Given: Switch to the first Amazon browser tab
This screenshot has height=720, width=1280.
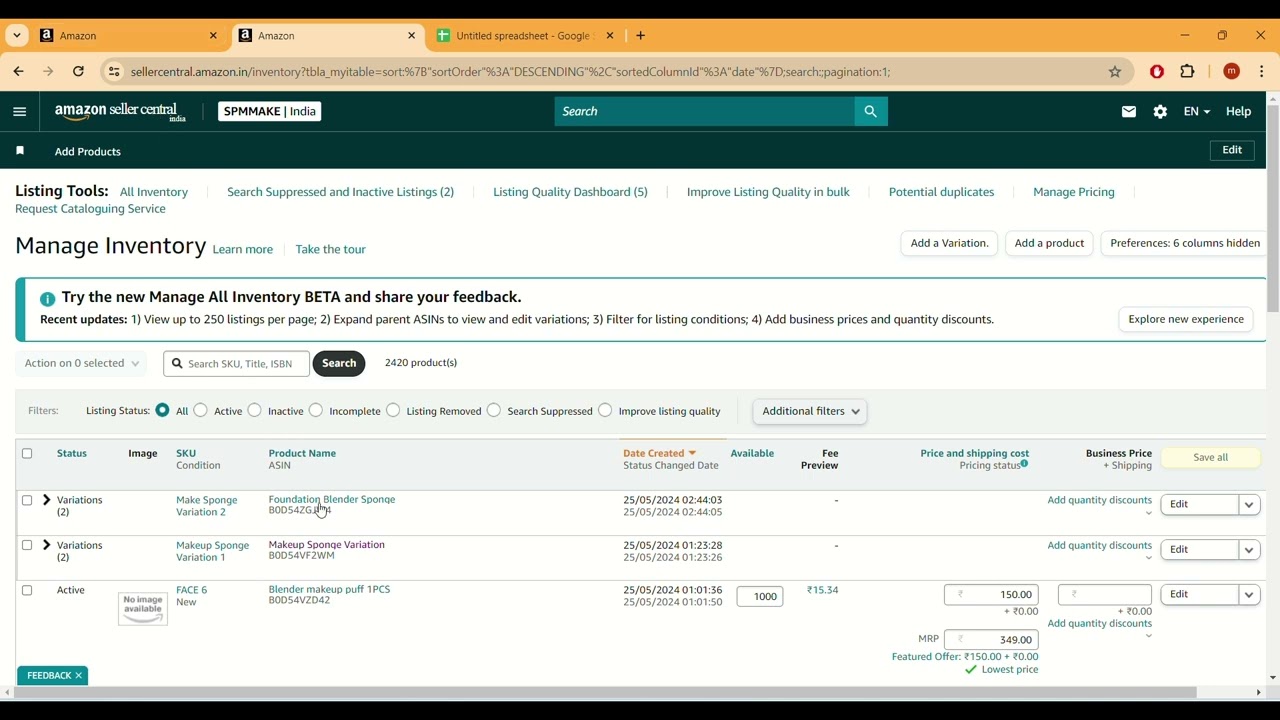Looking at the screenshot, I should click(129, 36).
